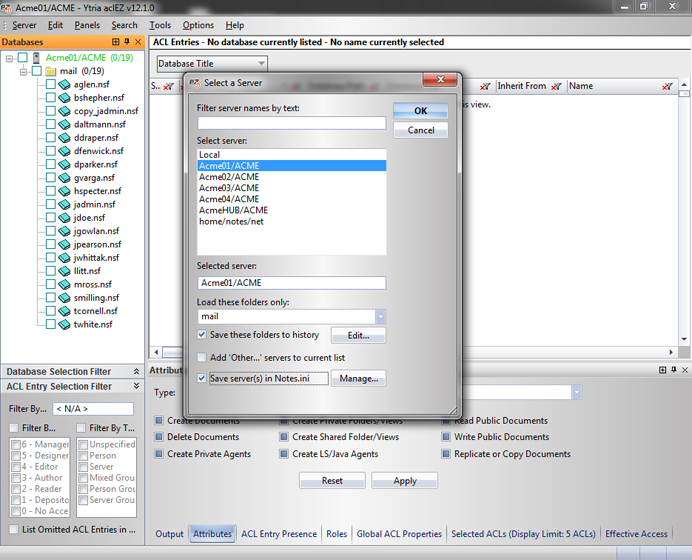
Task: Toggle Save these folders to history
Action: pyautogui.click(x=202, y=334)
